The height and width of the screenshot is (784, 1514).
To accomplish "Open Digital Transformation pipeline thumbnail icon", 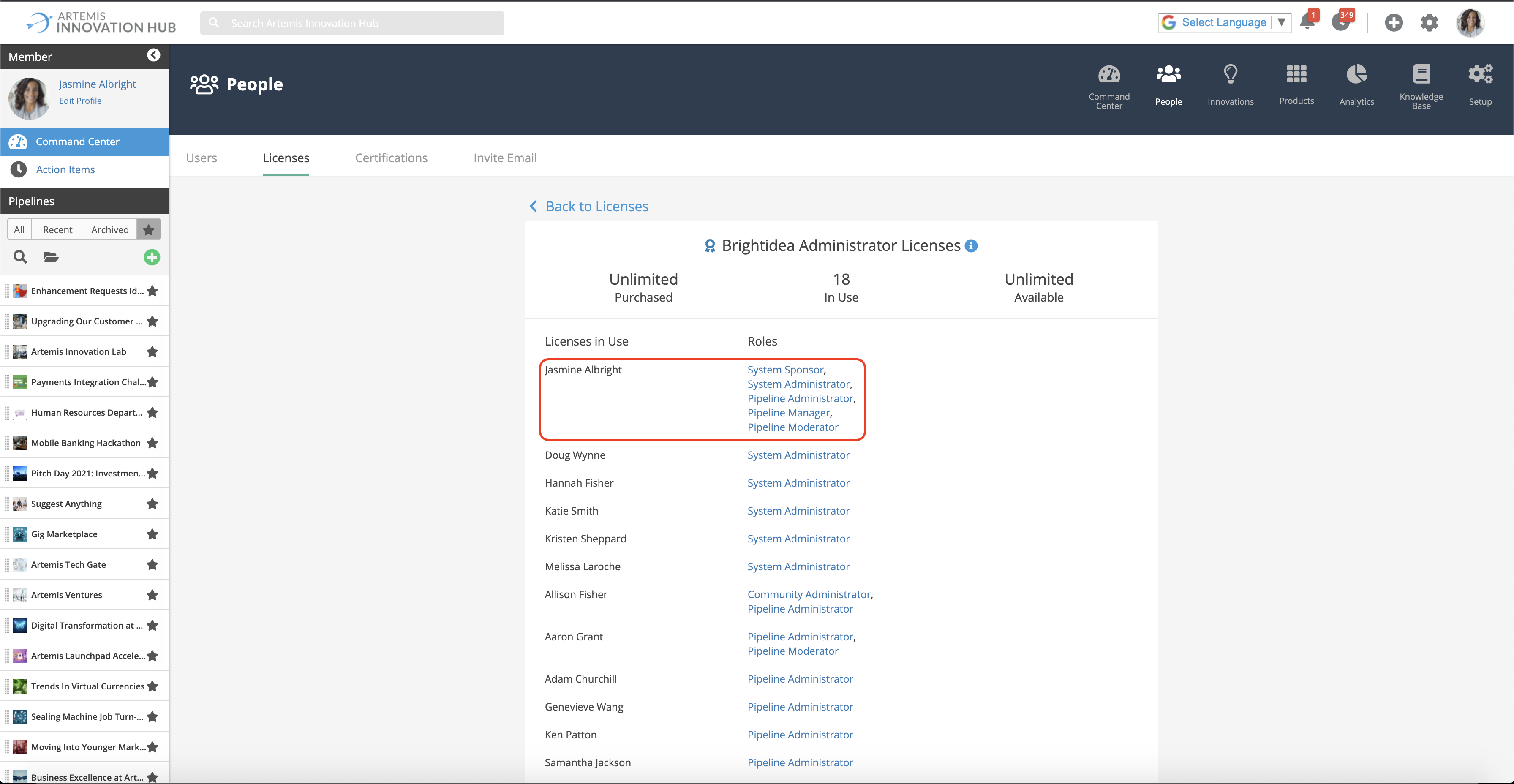I will 19,625.
